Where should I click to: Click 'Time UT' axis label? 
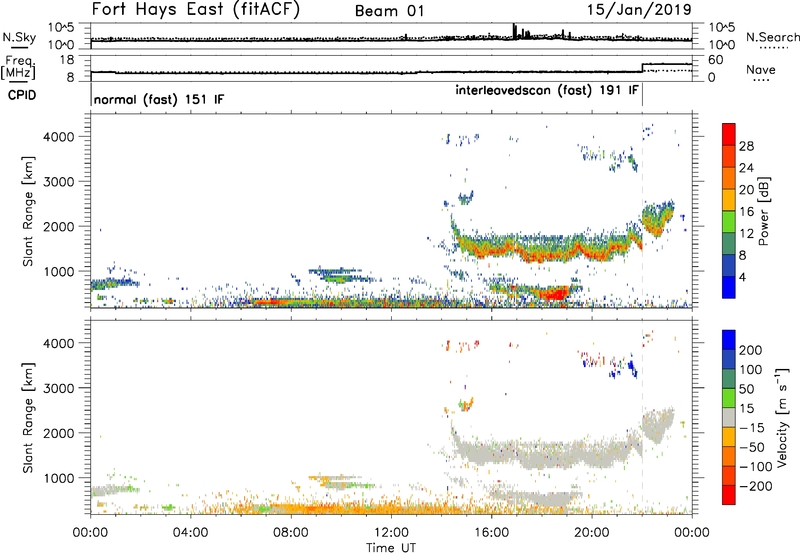point(391,548)
